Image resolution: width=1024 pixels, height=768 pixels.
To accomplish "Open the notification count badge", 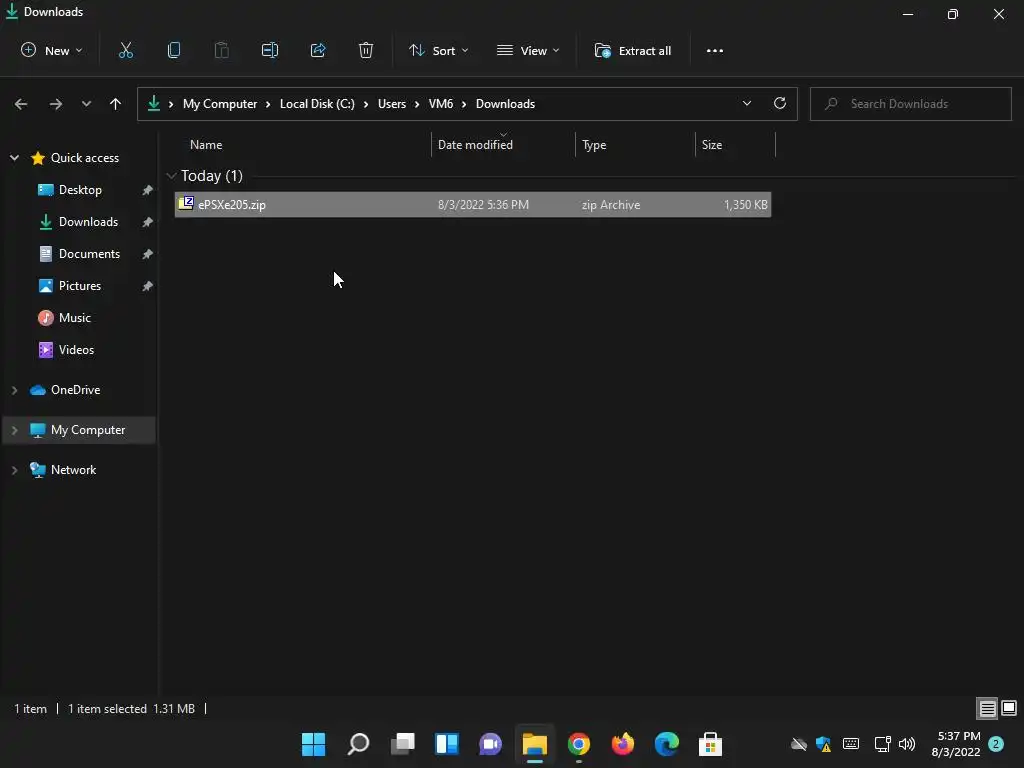I will 996,744.
